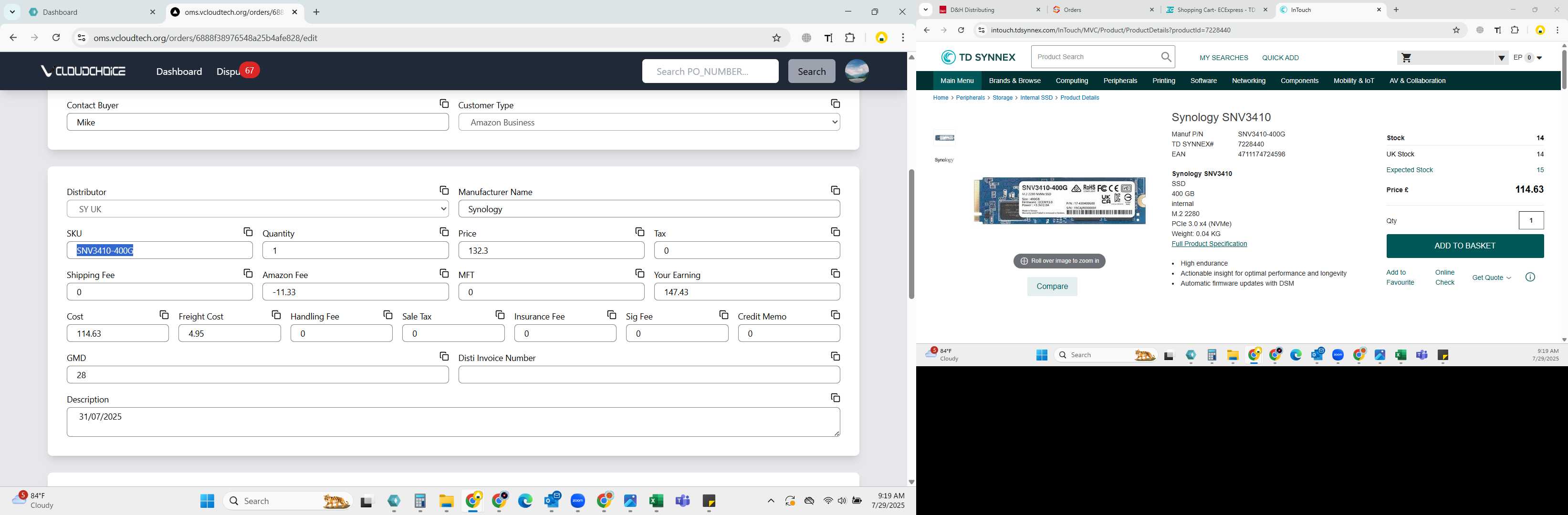This screenshot has height=515, width=1568.
Task: Click the Qty input on TD SYNNEX
Action: [x=1531, y=220]
